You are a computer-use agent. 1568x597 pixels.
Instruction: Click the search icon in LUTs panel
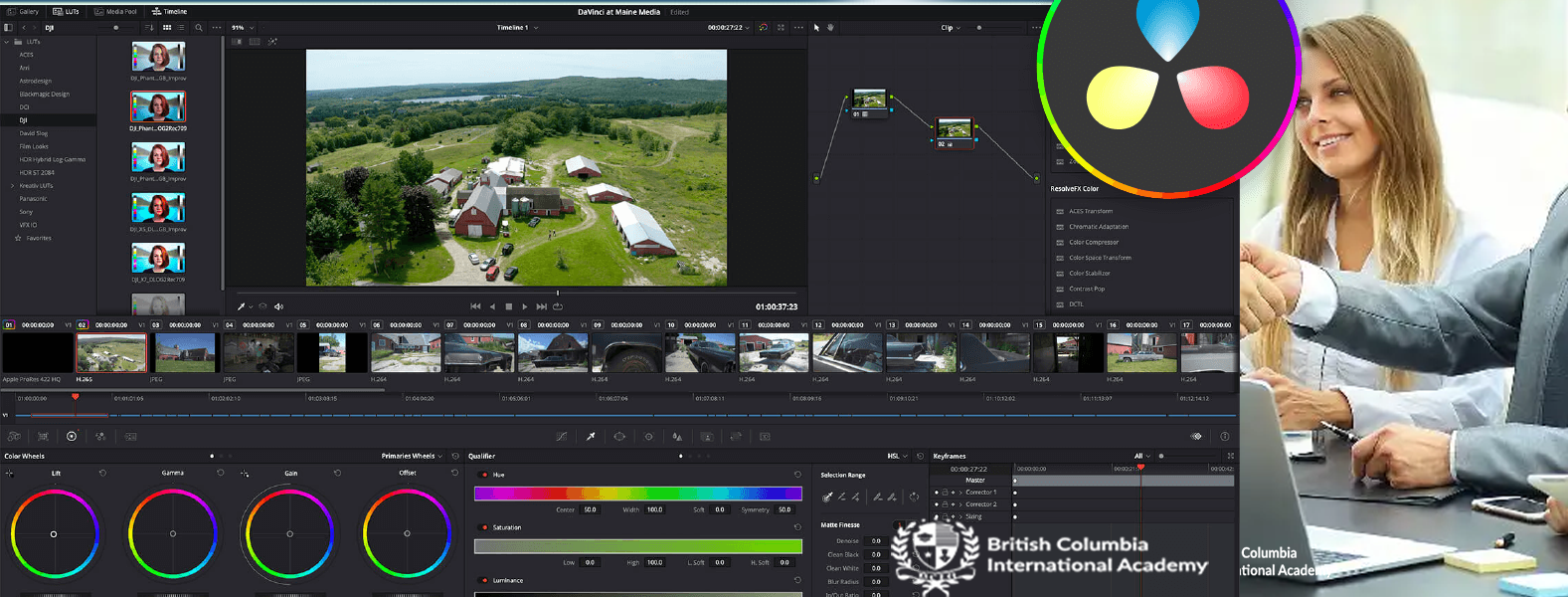click(199, 28)
